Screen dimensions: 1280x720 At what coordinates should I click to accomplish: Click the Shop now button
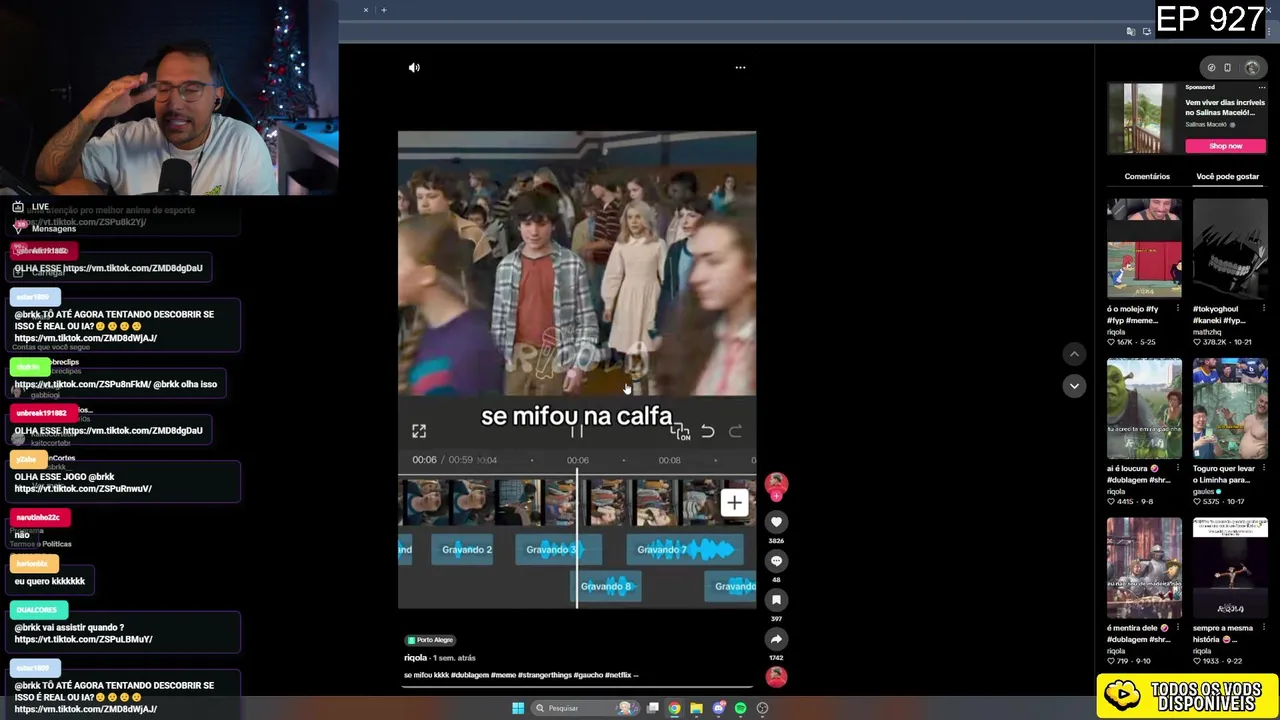tap(1226, 146)
